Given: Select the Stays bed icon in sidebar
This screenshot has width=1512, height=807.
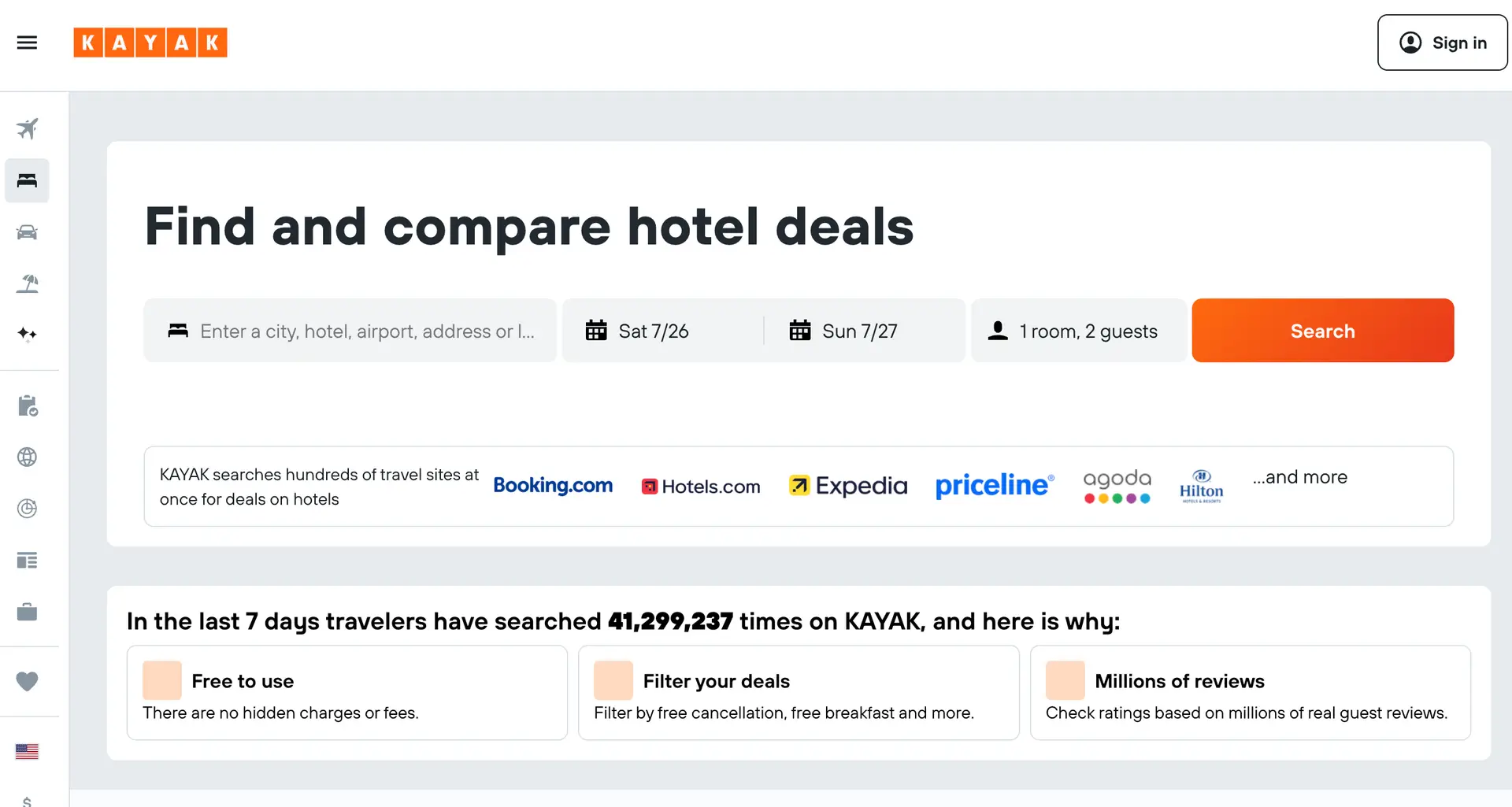Looking at the screenshot, I should 27,180.
